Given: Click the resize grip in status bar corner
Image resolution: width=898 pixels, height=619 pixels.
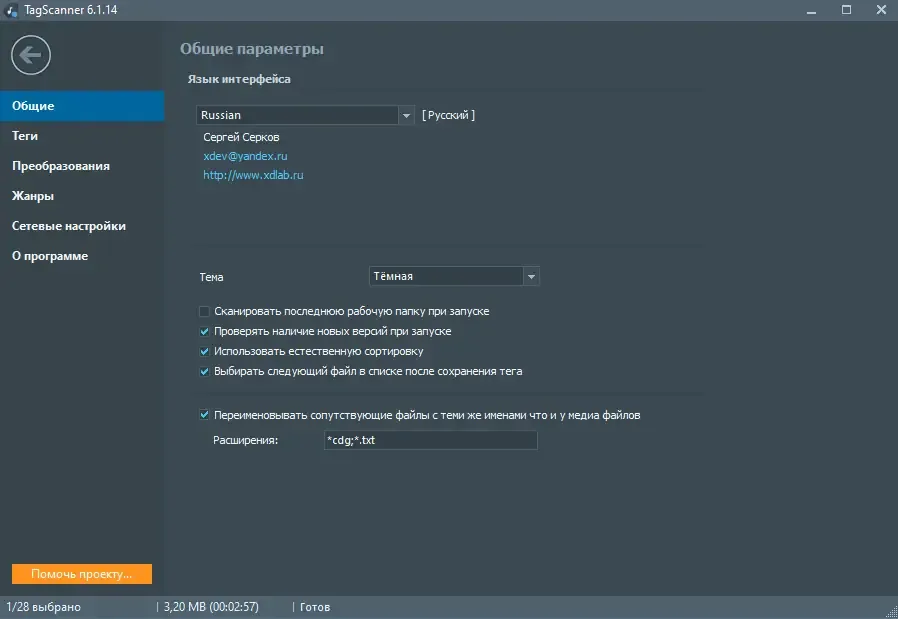Looking at the screenshot, I should click(891, 612).
